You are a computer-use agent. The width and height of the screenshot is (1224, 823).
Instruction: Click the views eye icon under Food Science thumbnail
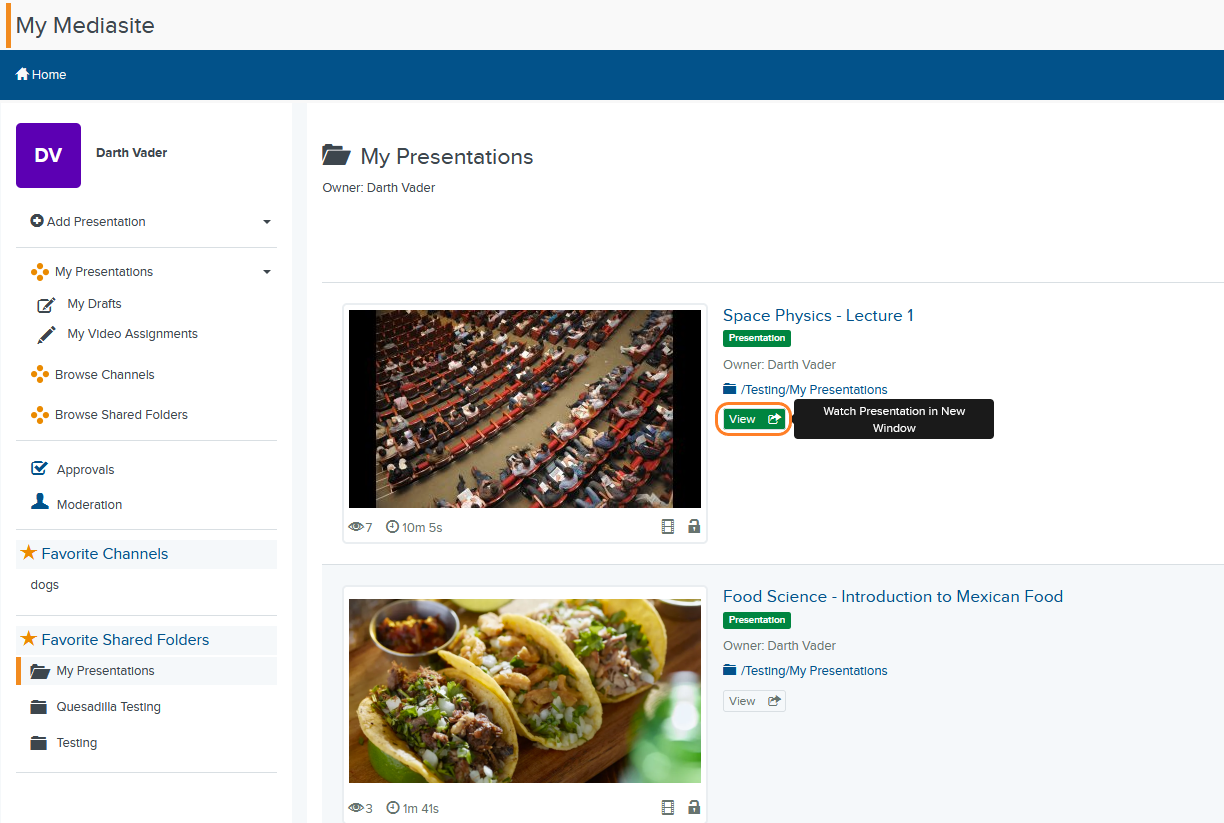[355, 808]
